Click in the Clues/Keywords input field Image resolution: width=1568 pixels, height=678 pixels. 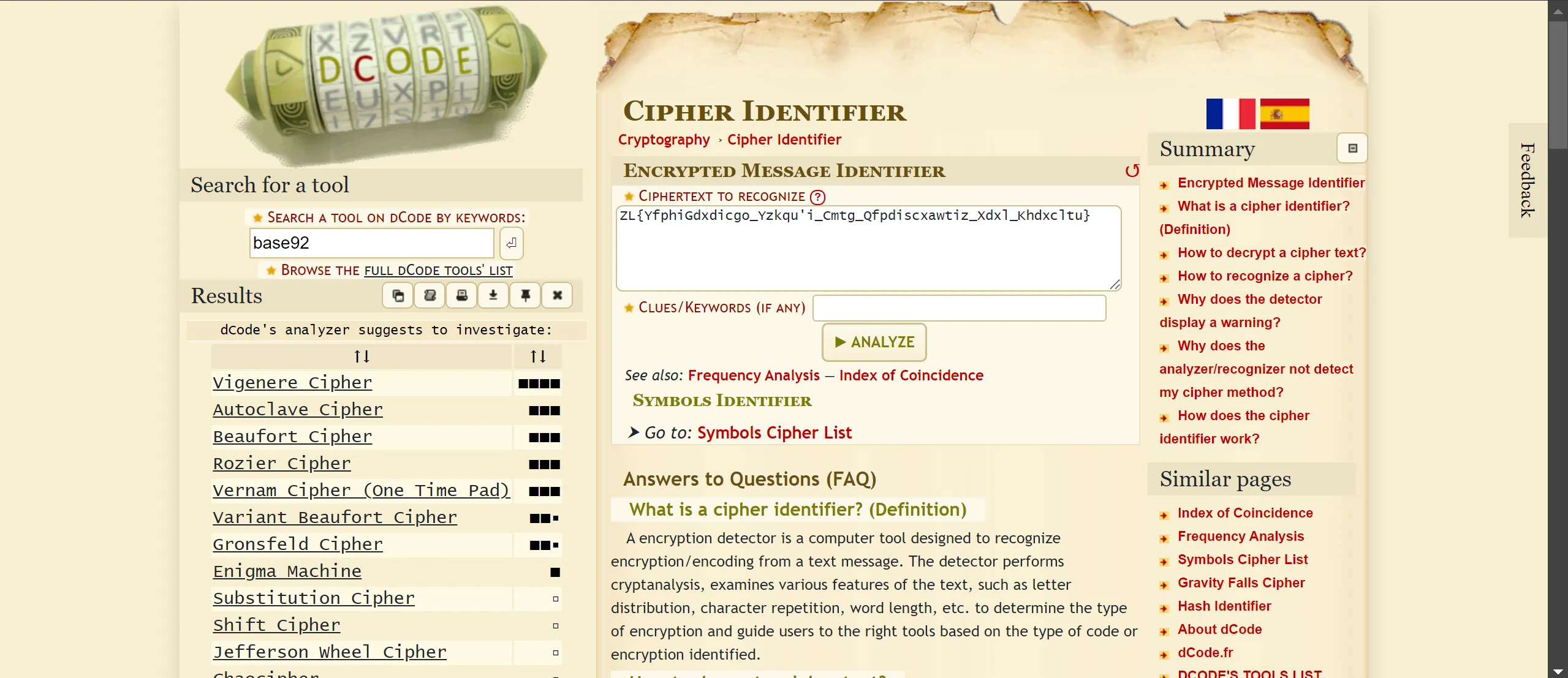click(959, 308)
